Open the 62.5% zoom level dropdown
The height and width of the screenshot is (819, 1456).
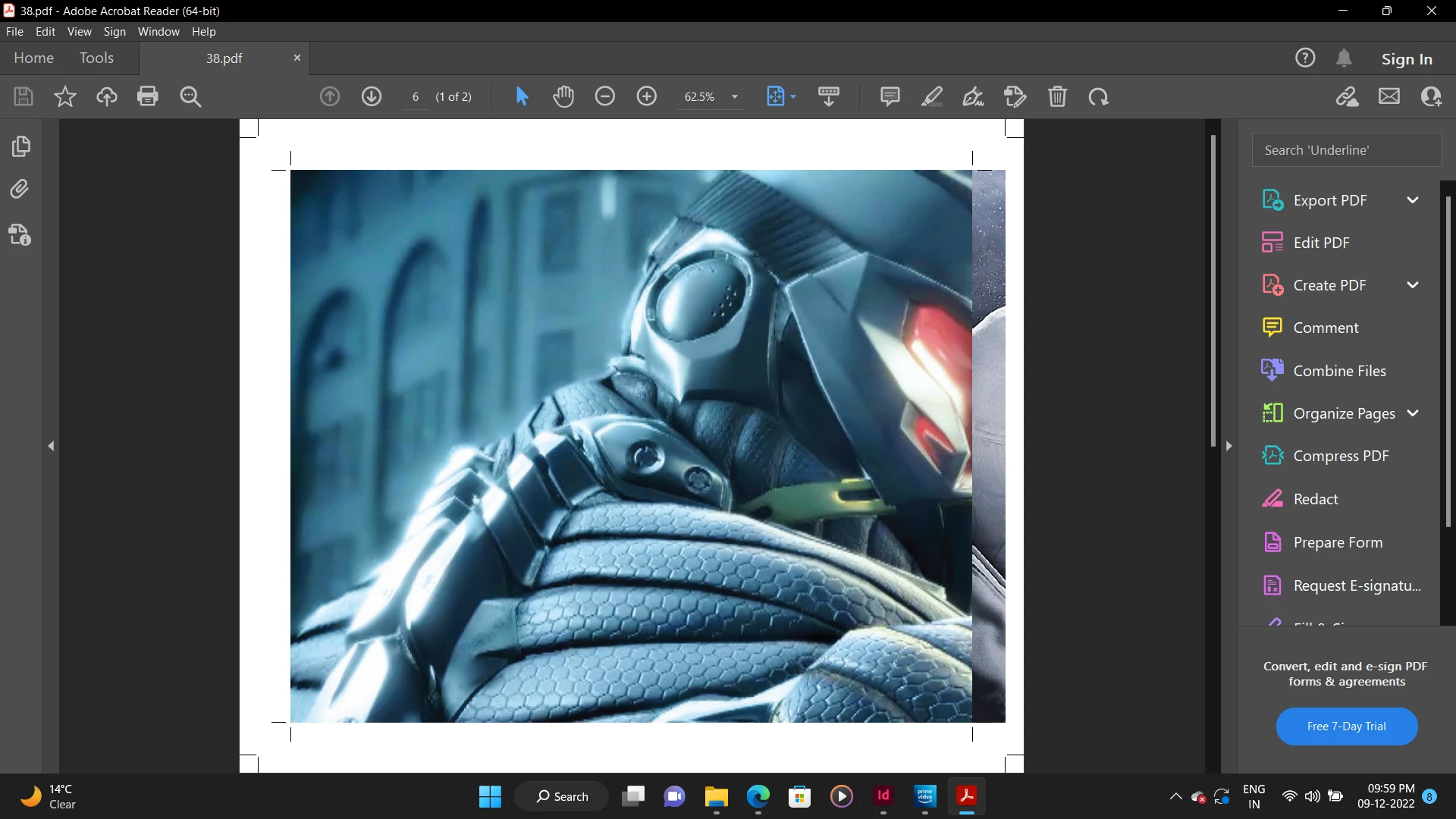pos(734,97)
